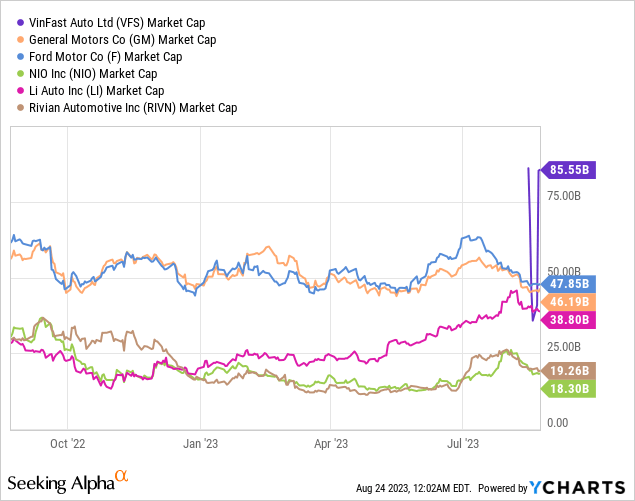Click the purple 85.55B value tag
The width and height of the screenshot is (635, 501).
click(x=570, y=170)
